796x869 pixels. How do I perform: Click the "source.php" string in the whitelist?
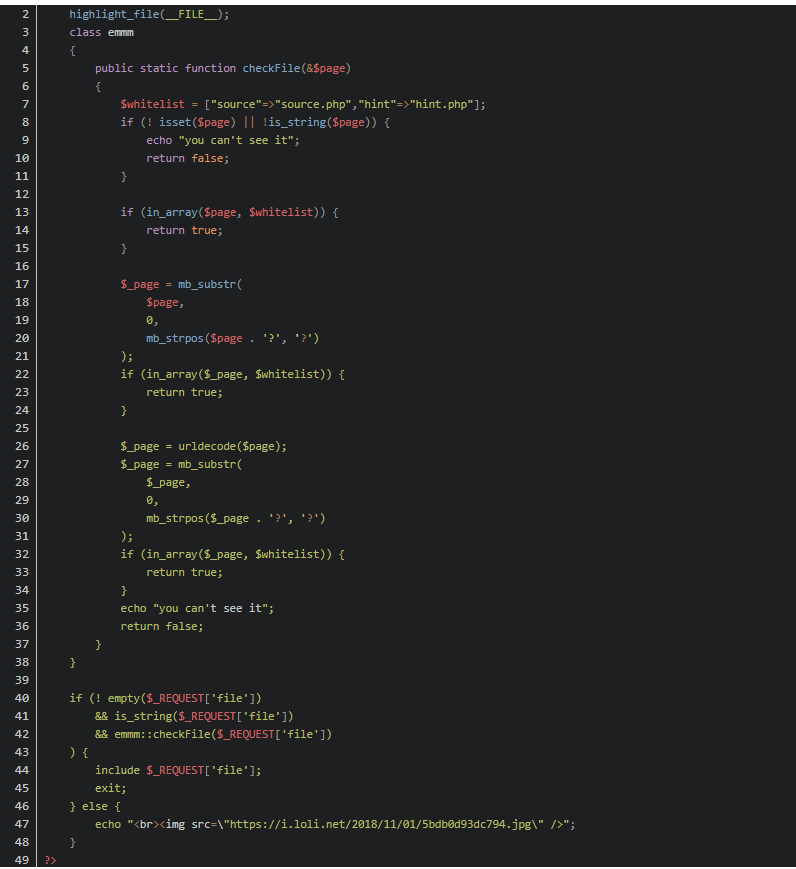313,104
